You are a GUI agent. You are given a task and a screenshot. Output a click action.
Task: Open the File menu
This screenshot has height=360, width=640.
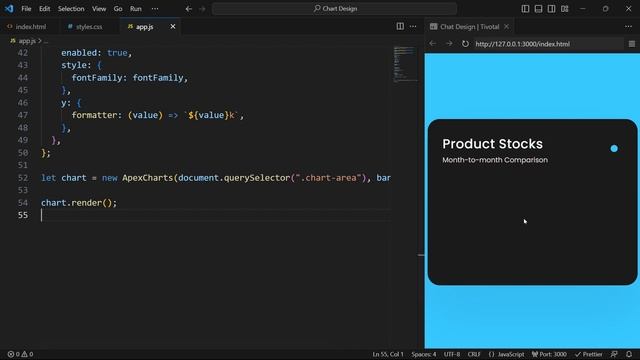[26, 9]
